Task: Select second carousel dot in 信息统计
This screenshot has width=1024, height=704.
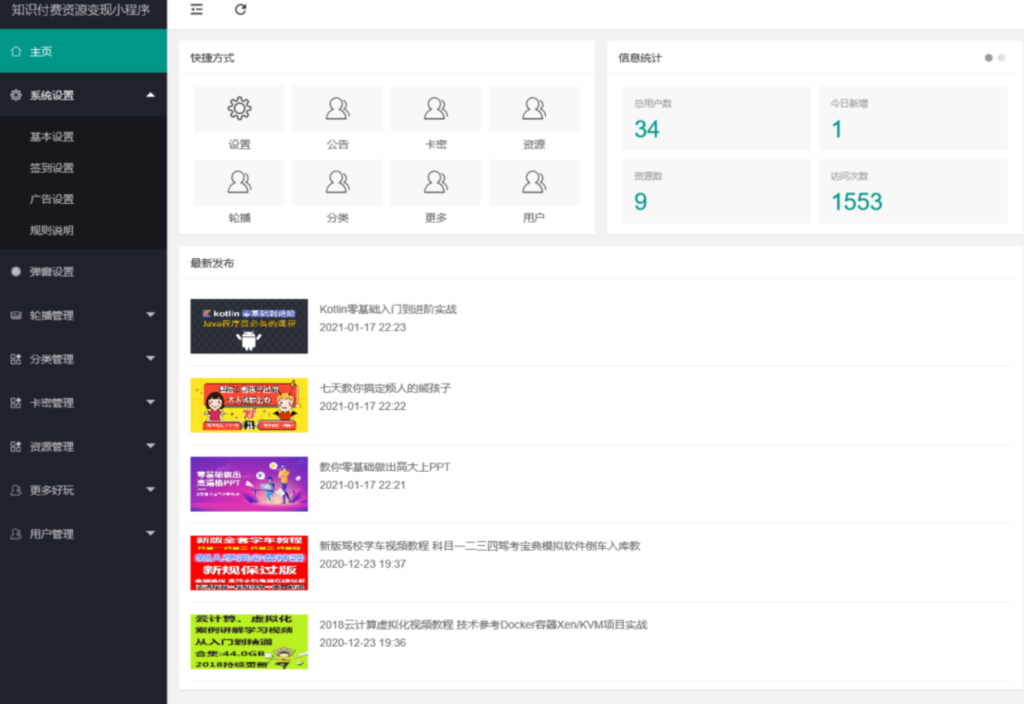Action: point(1001,58)
